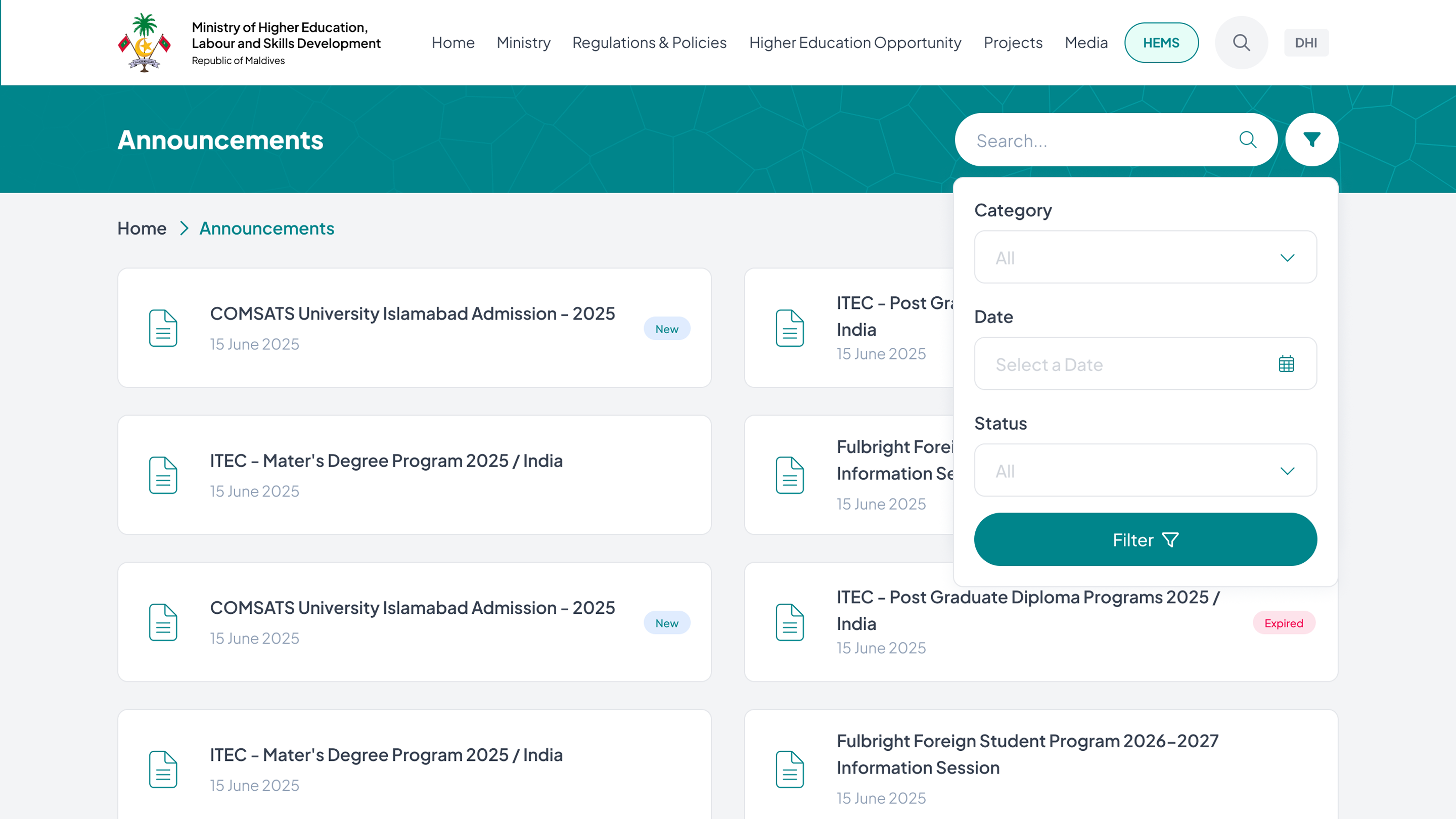Expand the Category dropdown
Image resolution: width=1456 pixels, height=819 pixels.
coord(1145,257)
